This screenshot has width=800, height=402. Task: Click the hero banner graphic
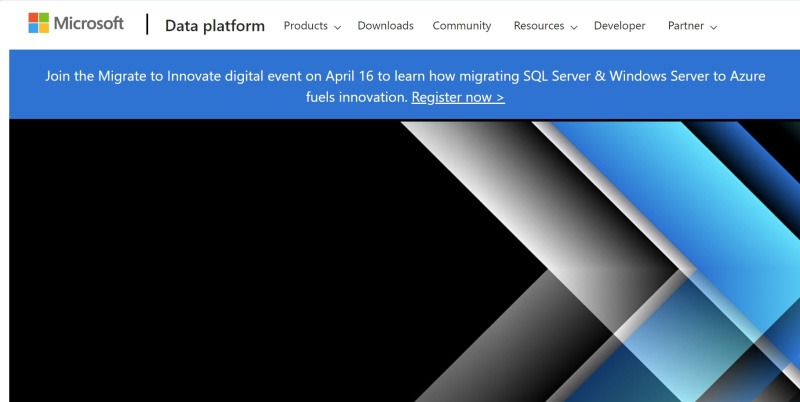point(405,261)
